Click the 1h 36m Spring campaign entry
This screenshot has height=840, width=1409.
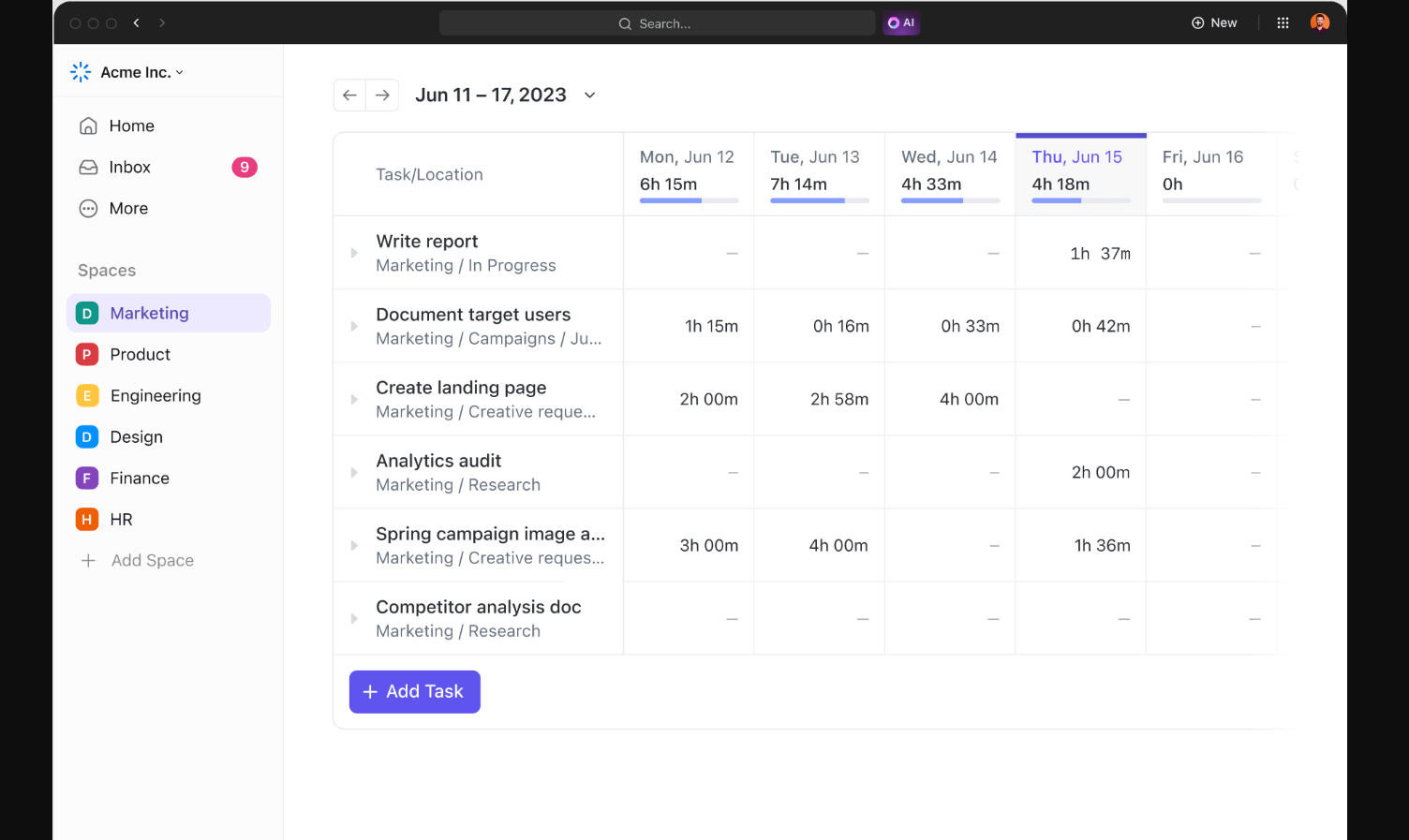(1103, 545)
